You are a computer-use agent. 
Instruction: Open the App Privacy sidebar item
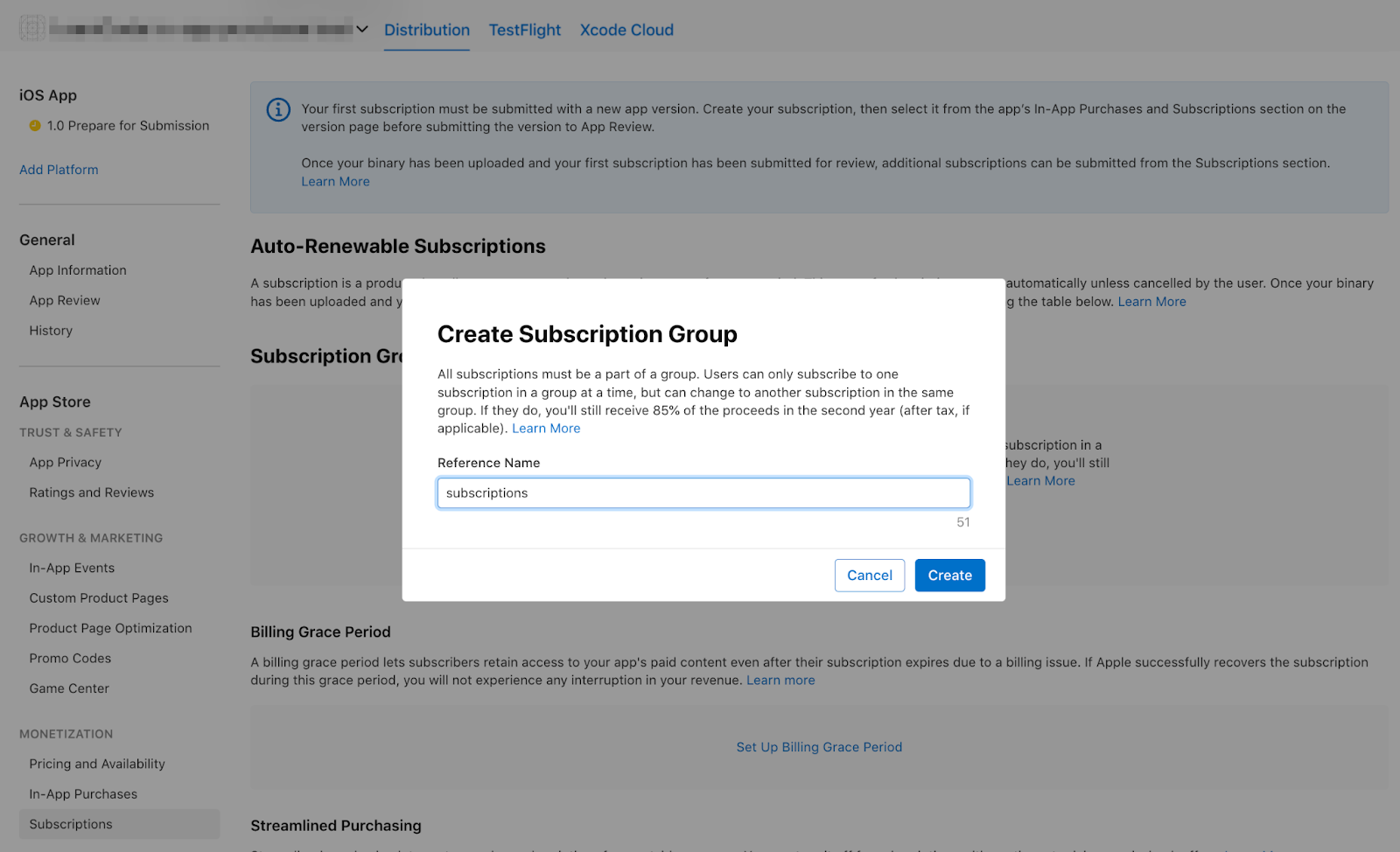click(x=66, y=463)
